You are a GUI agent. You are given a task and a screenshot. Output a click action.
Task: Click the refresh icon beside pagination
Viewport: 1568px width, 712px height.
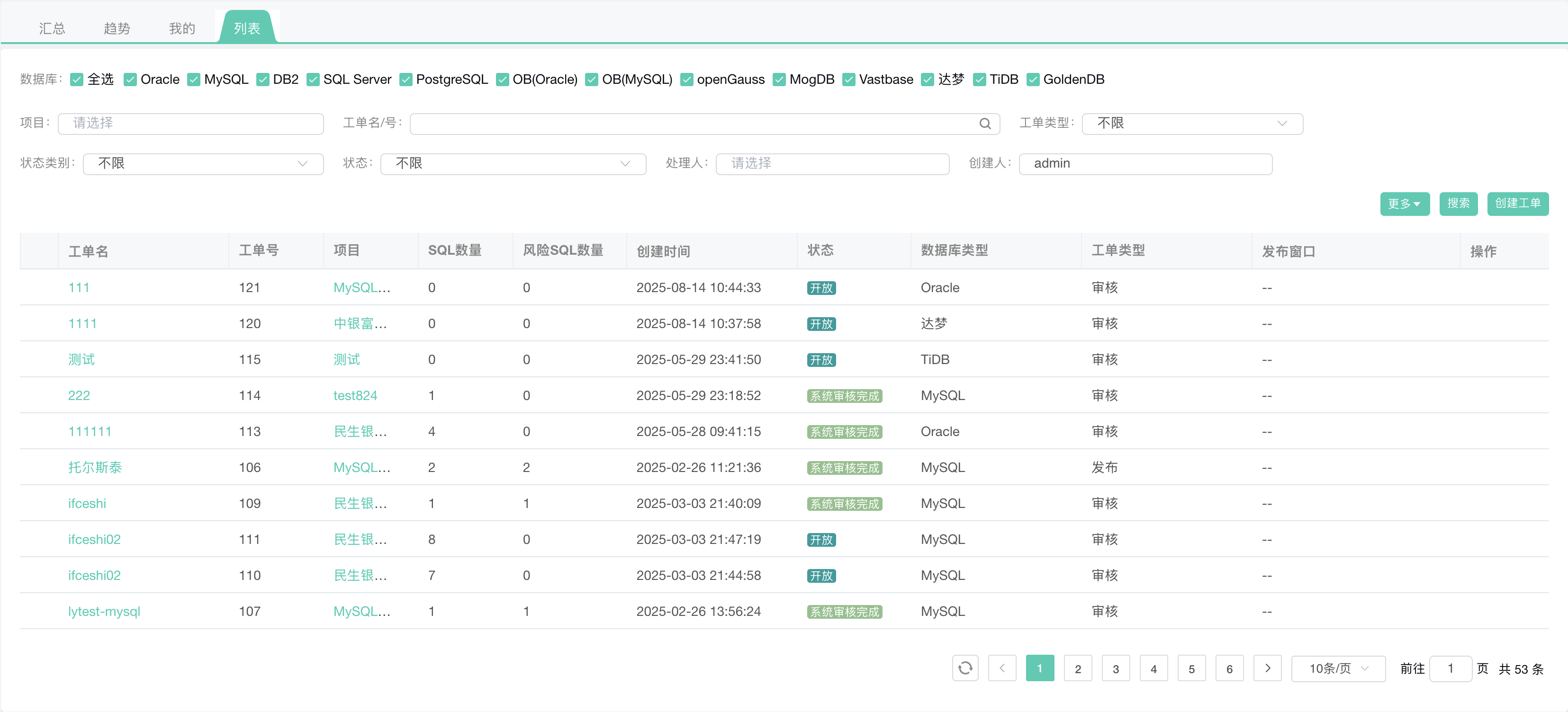click(x=965, y=668)
